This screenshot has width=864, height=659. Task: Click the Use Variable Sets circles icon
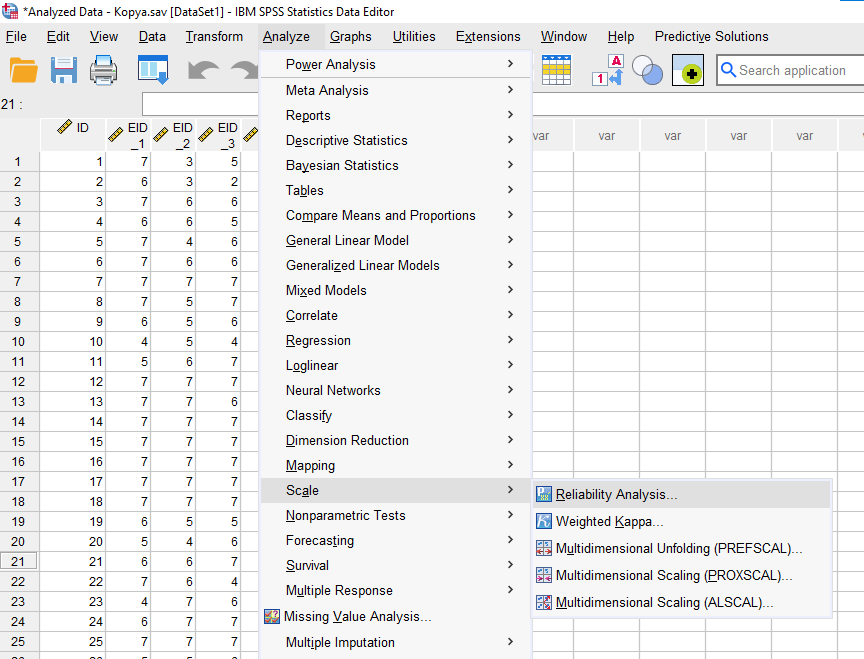pos(648,71)
